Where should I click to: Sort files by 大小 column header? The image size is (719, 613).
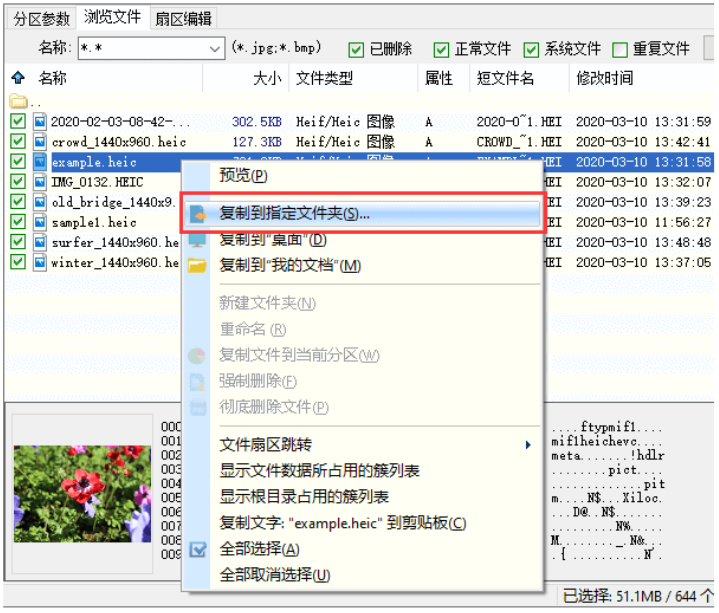(266, 78)
